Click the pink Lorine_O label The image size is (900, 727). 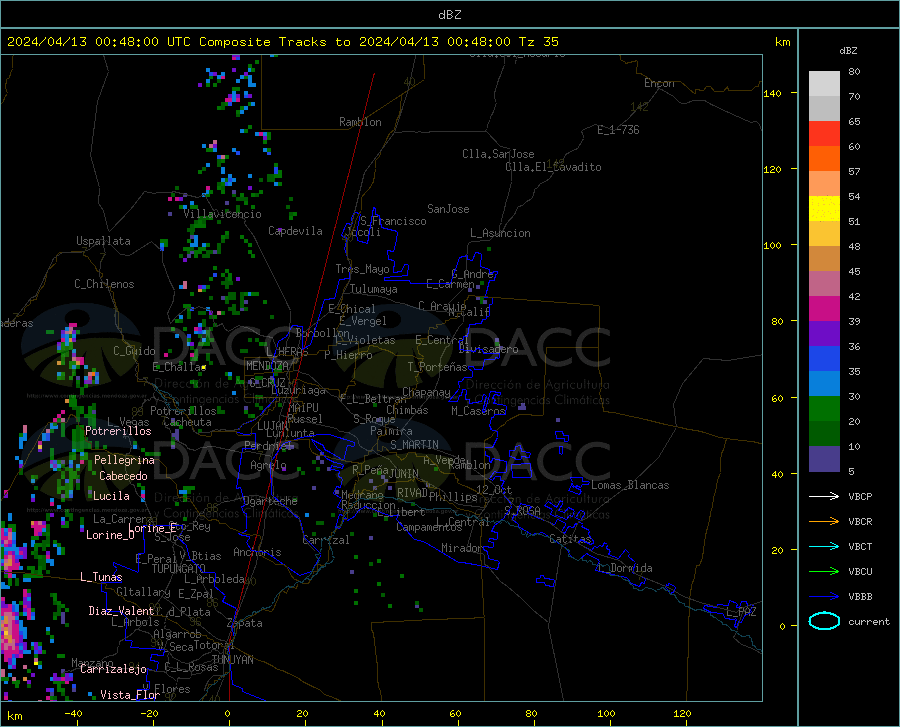110,535
